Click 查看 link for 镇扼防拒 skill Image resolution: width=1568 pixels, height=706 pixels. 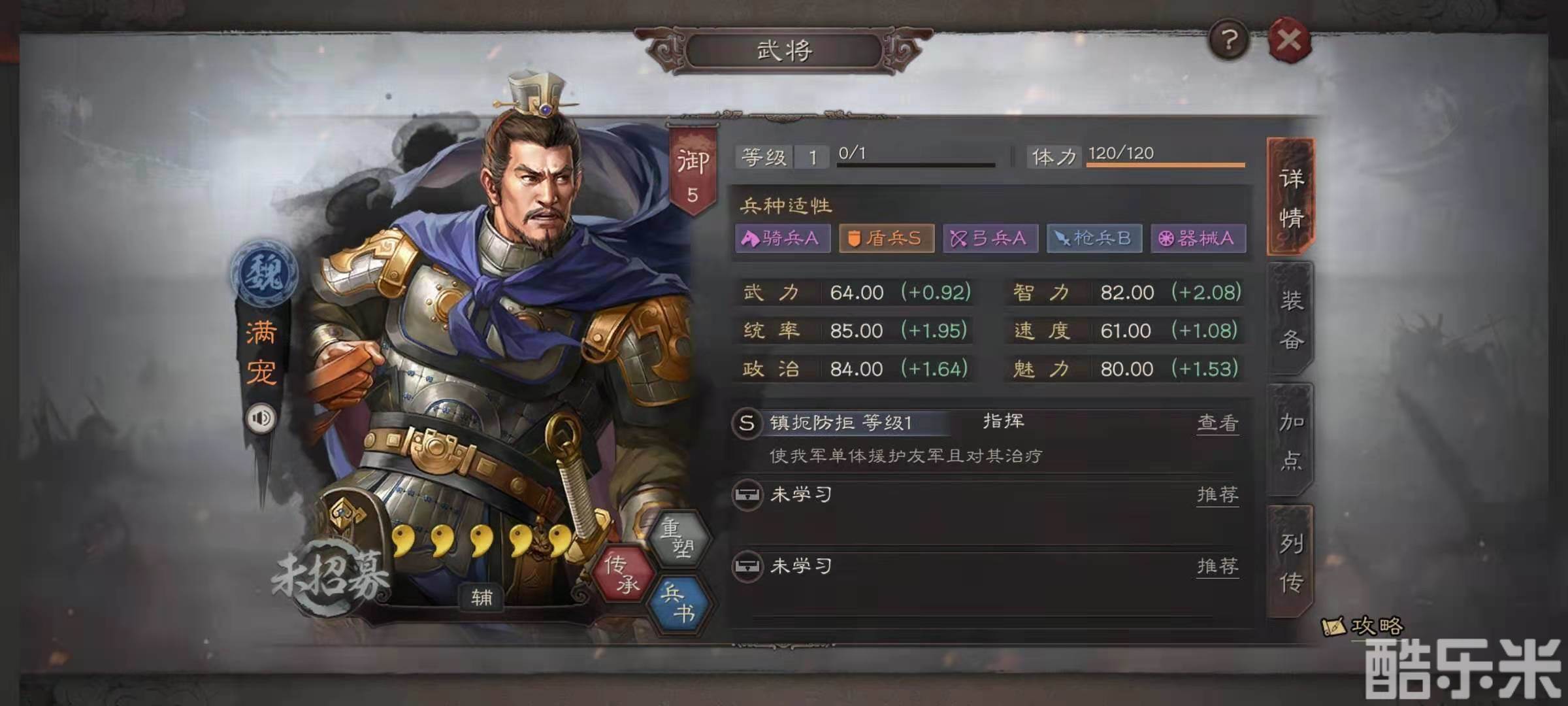[x=1218, y=423]
